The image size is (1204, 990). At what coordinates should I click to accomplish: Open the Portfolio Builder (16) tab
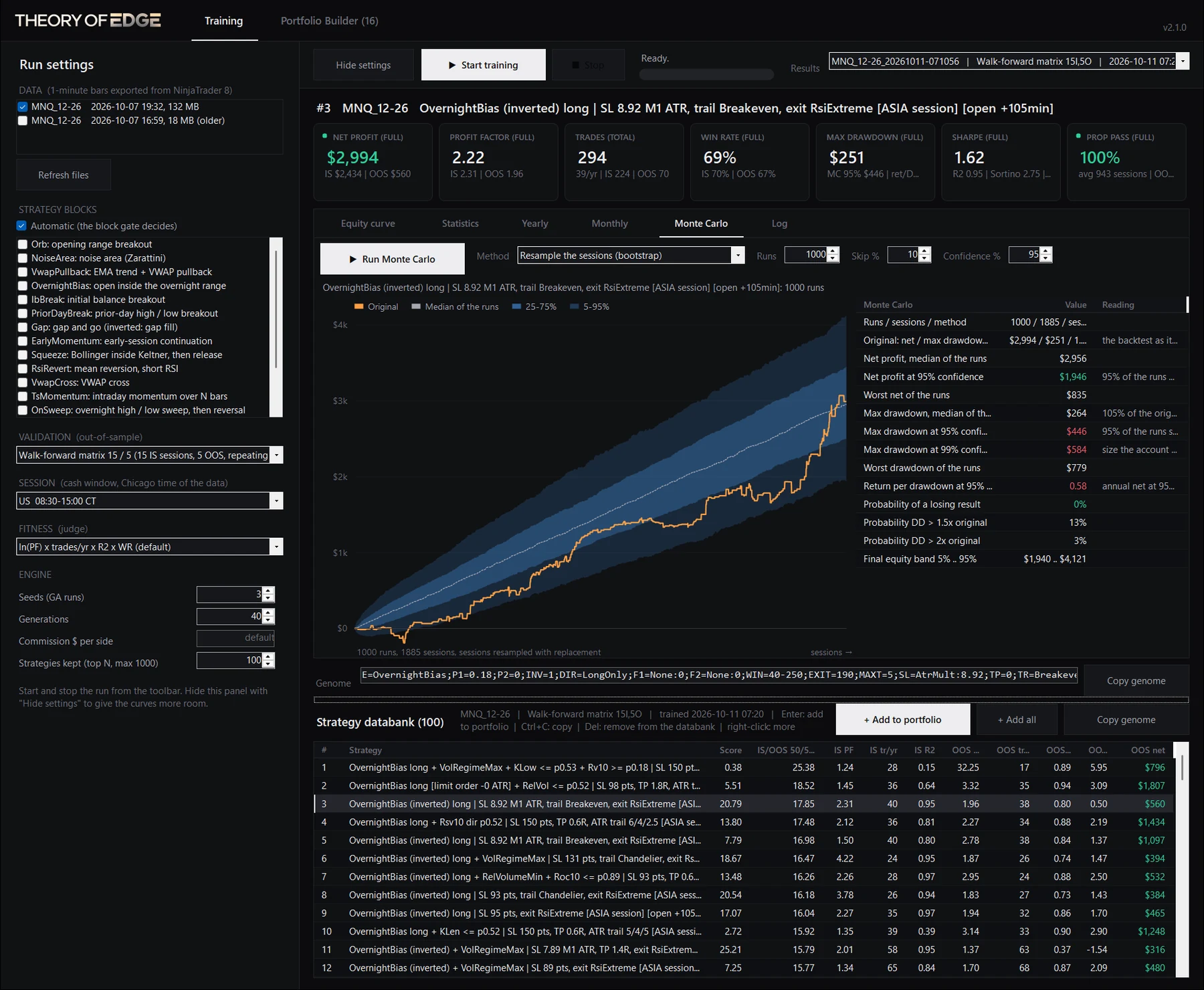(329, 21)
